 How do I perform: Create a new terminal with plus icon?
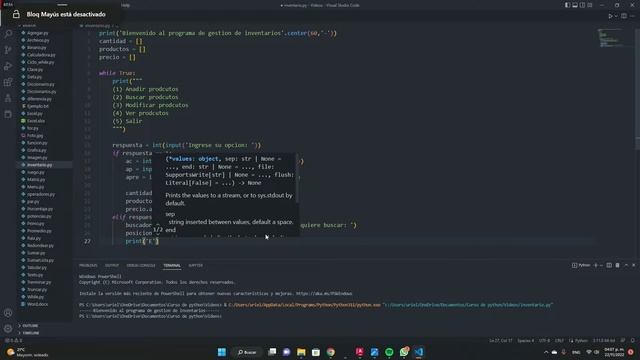pyautogui.click(x=596, y=265)
